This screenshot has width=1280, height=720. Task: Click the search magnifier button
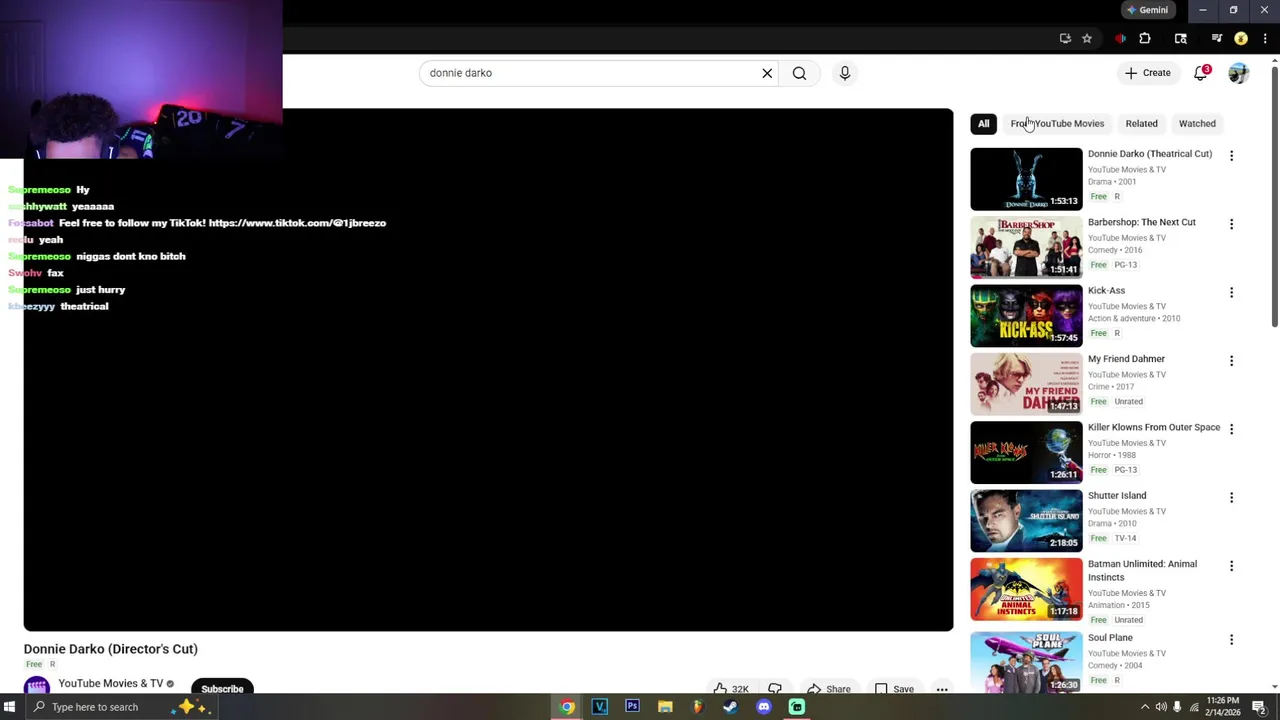click(799, 73)
